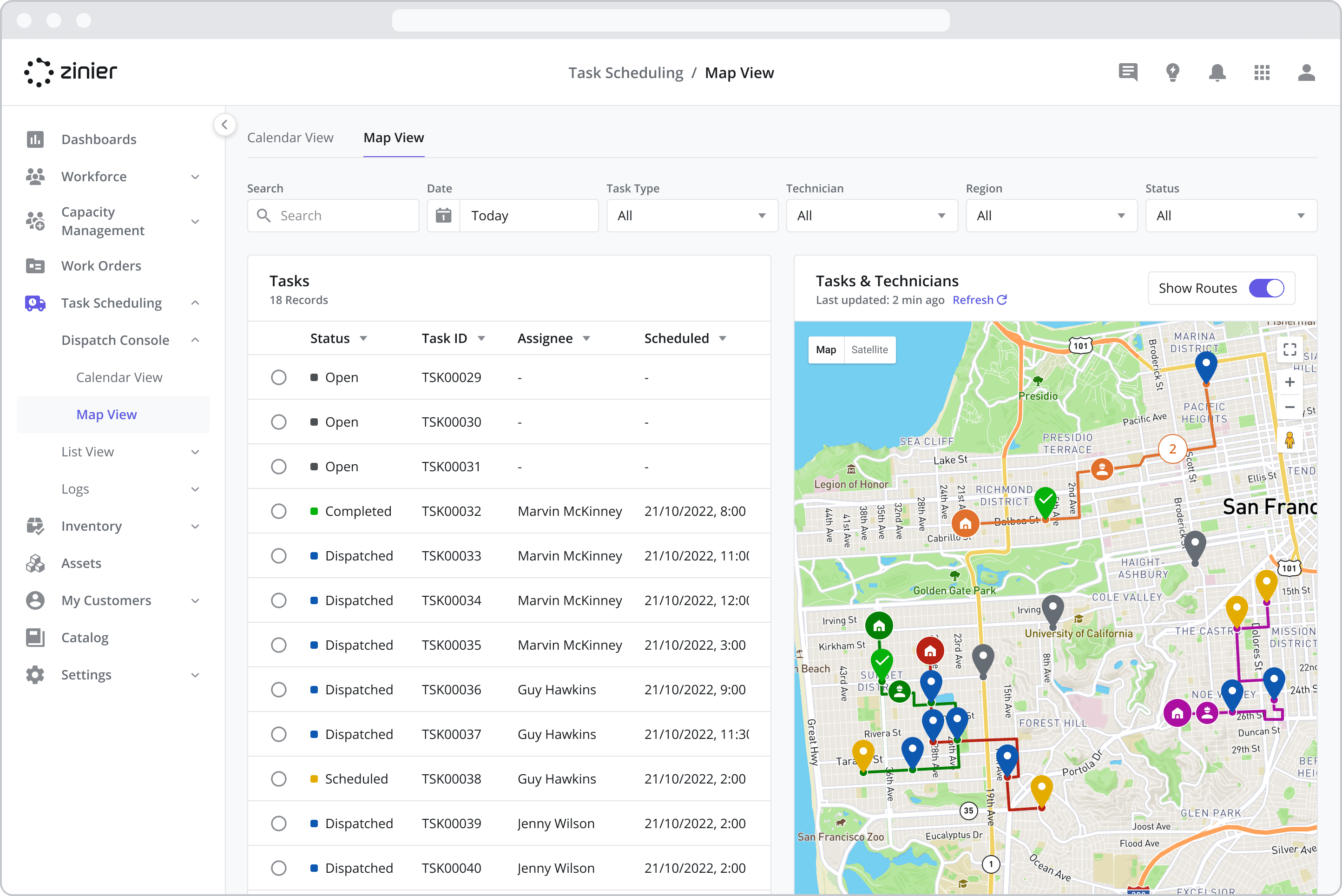Open the chat messages icon
The width and height of the screenshot is (1342, 896).
coord(1128,72)
